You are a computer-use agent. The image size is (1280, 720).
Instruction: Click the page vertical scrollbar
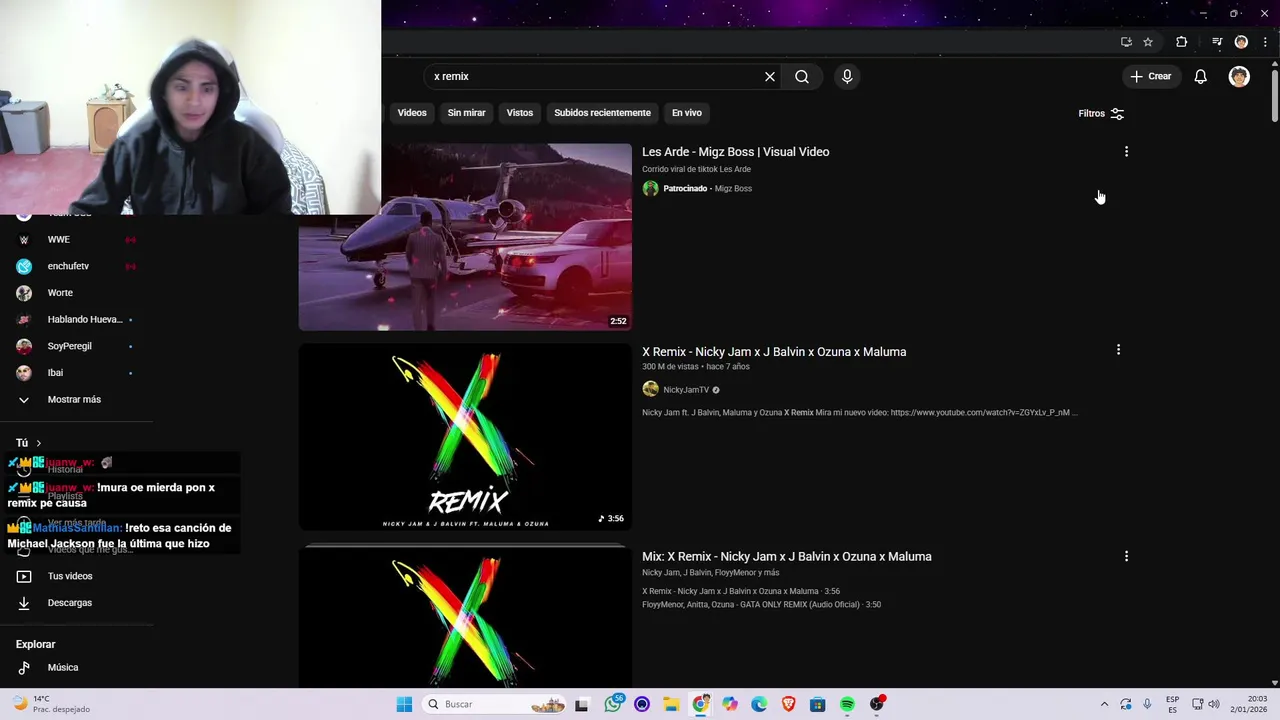point(1274,97)
